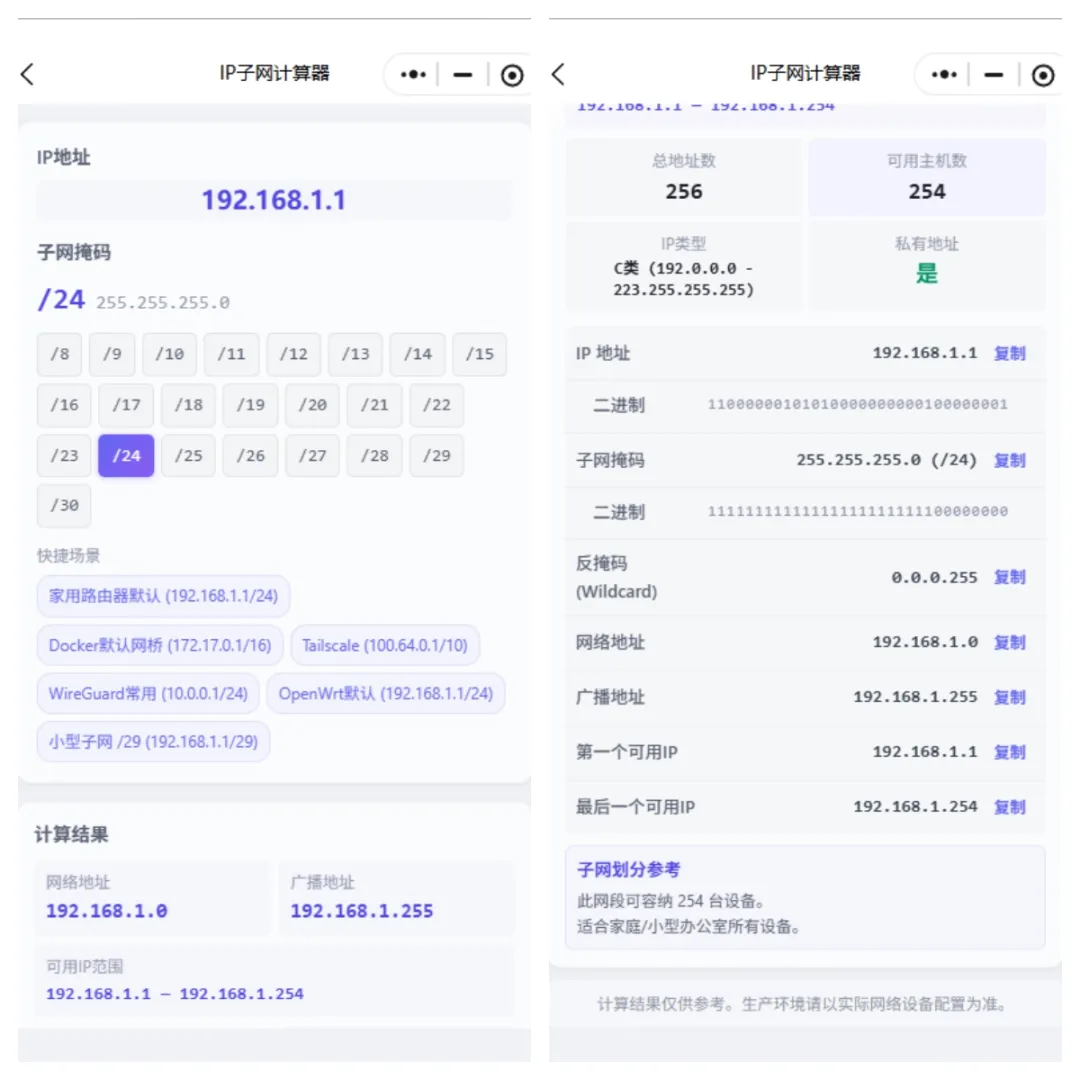The width and height of the screenshot is (1080, 1080).
Task: Minimize the left screen's mini program
Action: (x=462, y=74)
